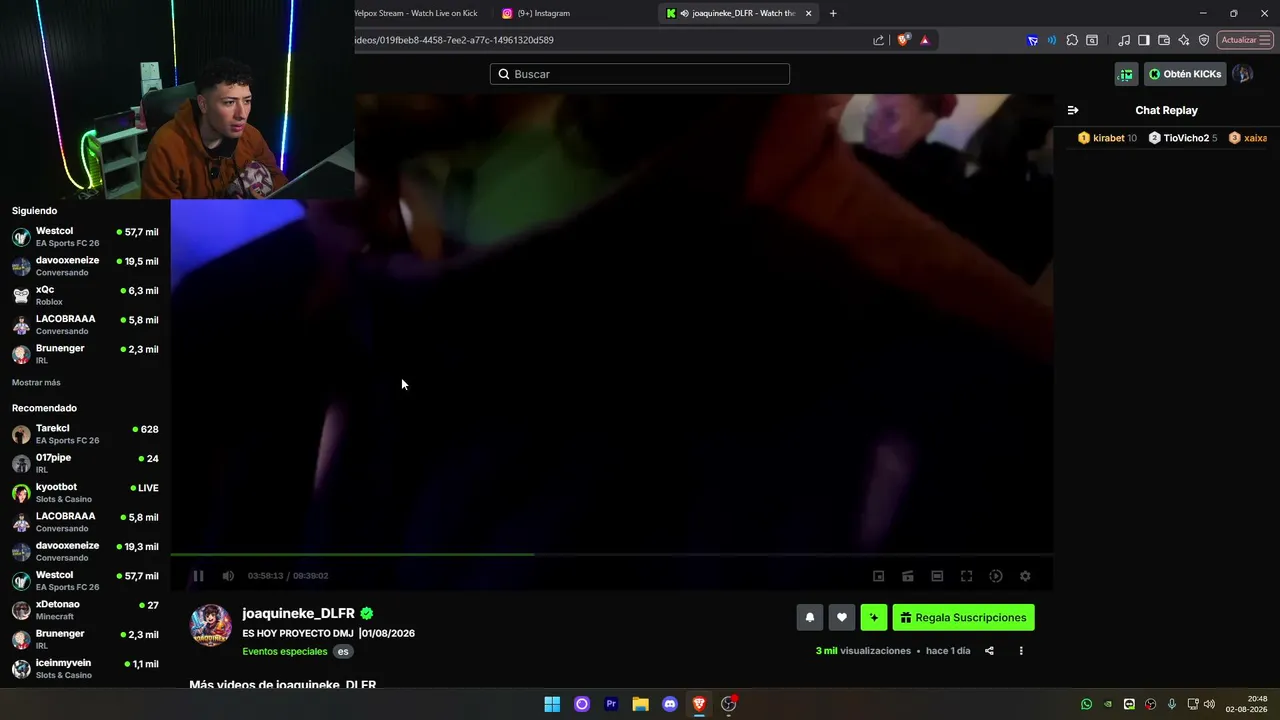Screen dimensions: 1280x720
Task: Click the Brave Rewards triangle icon
Action: tap(924, 40)
